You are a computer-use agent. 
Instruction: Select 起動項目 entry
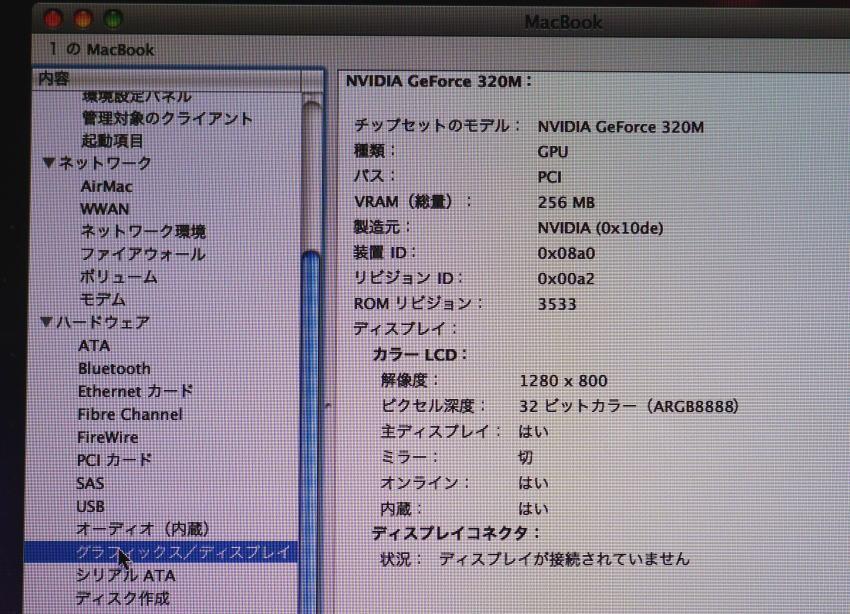(x=112, y=141)
